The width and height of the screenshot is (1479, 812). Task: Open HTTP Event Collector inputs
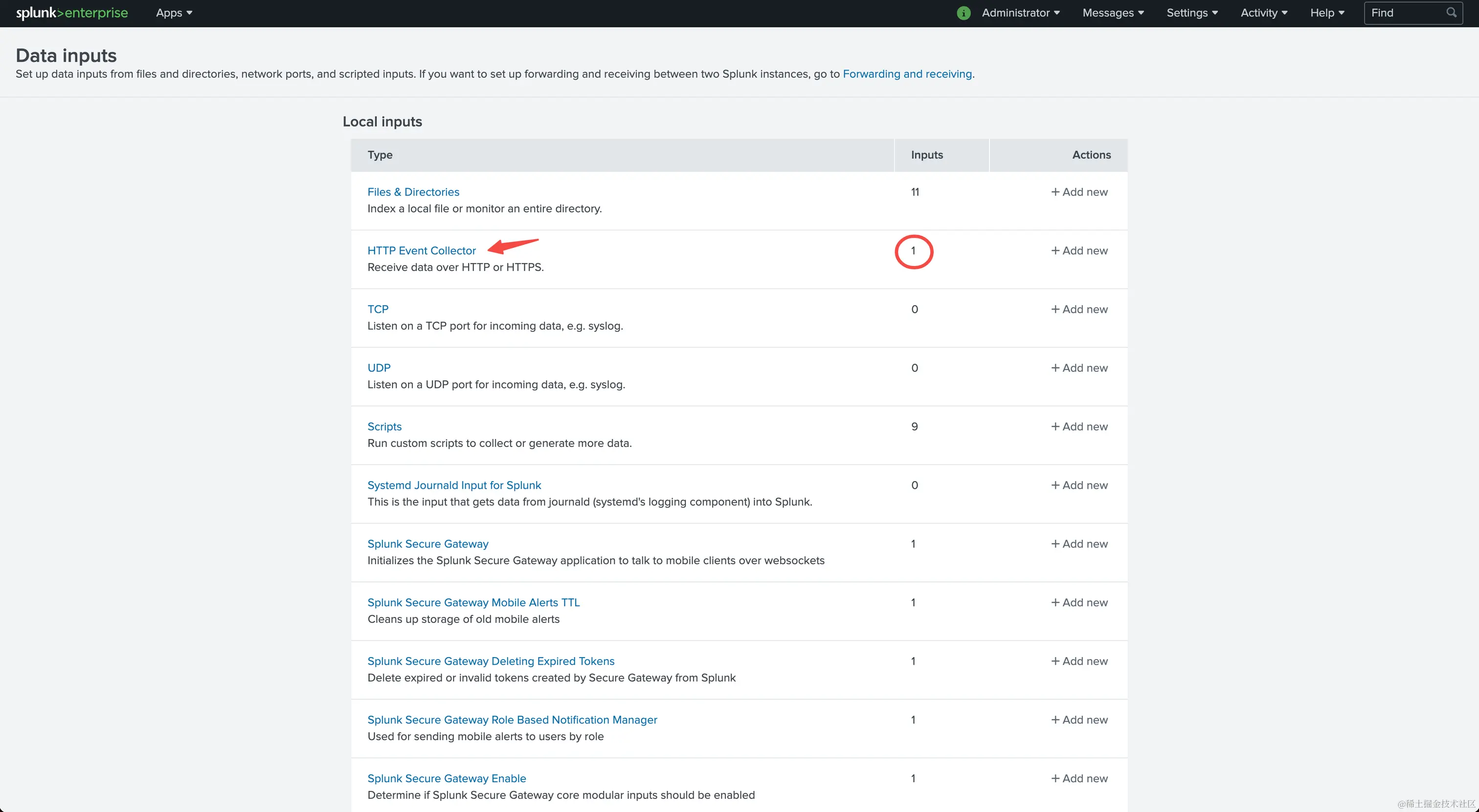point(422,250)
